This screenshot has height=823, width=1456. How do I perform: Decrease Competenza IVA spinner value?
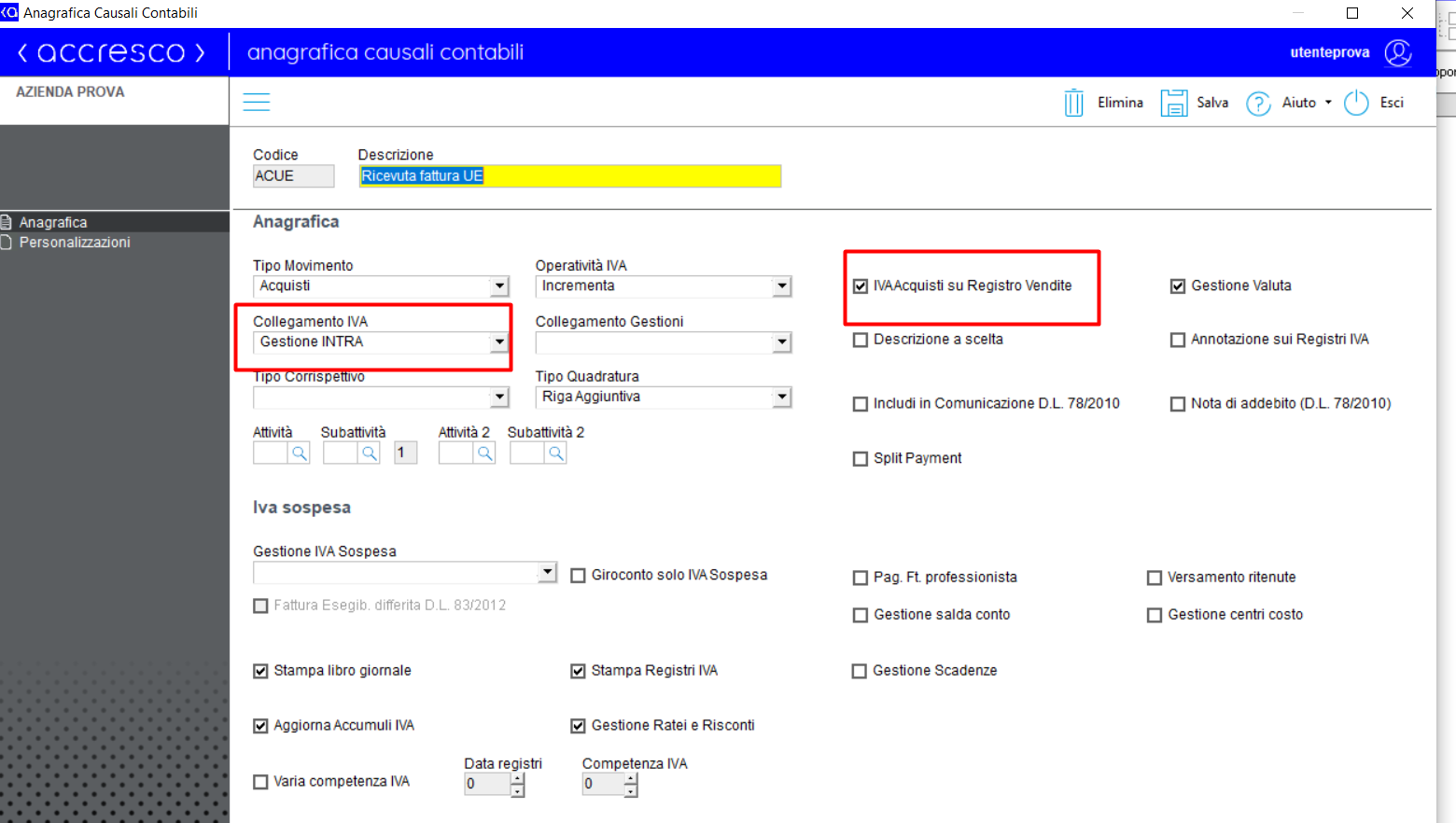click(631, 791)
